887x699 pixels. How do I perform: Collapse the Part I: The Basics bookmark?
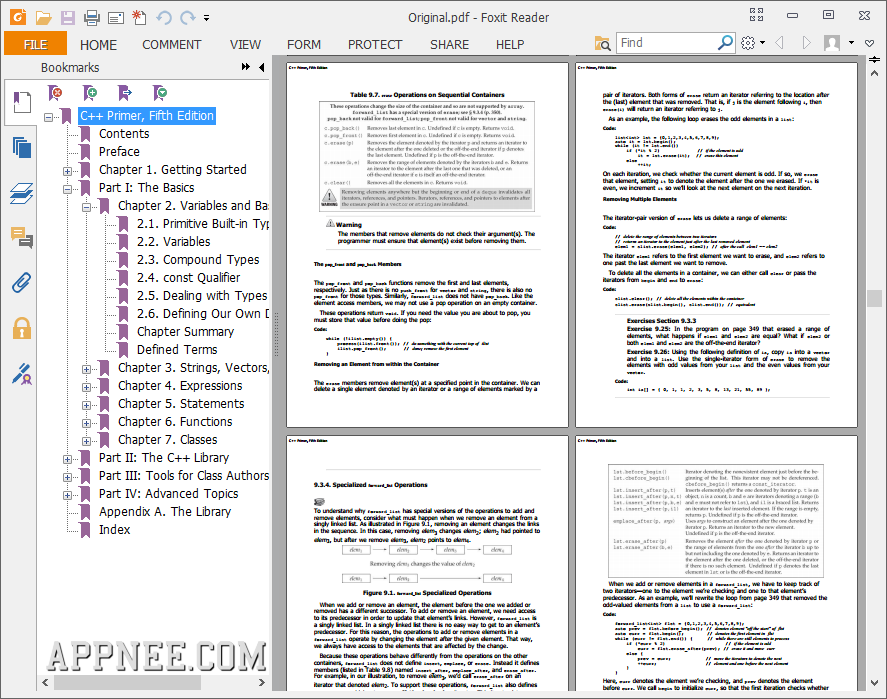click(x=67, y=189)
